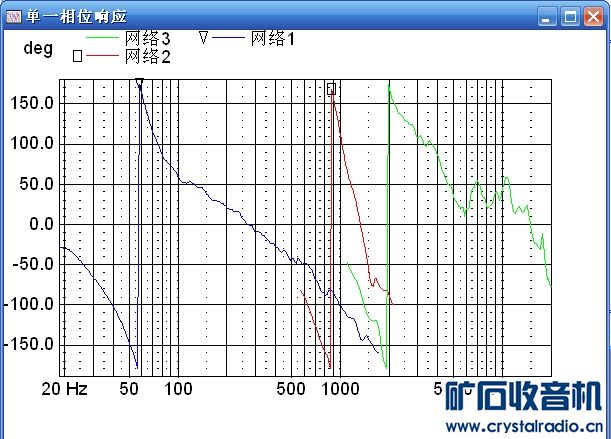611x439 pixels.
Task: Click the -150.0 y-axis value
Action: (29, 344)
